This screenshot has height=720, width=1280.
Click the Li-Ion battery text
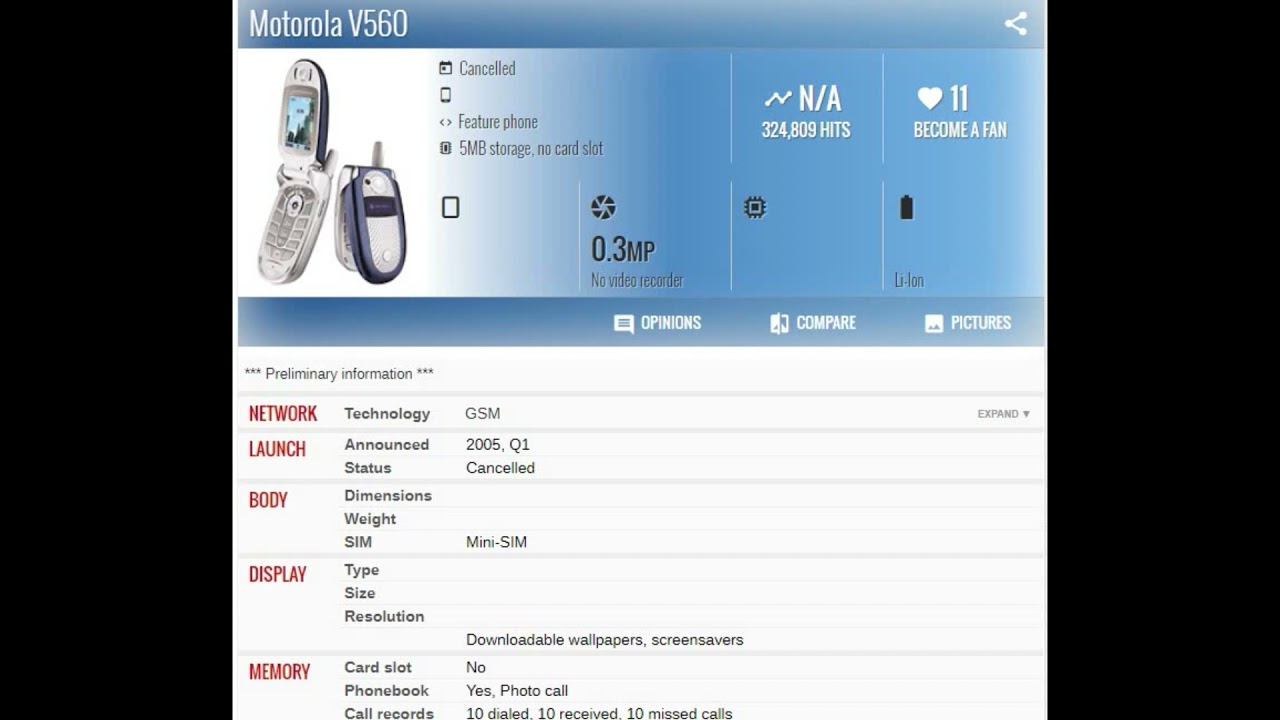tap(909, 280)
